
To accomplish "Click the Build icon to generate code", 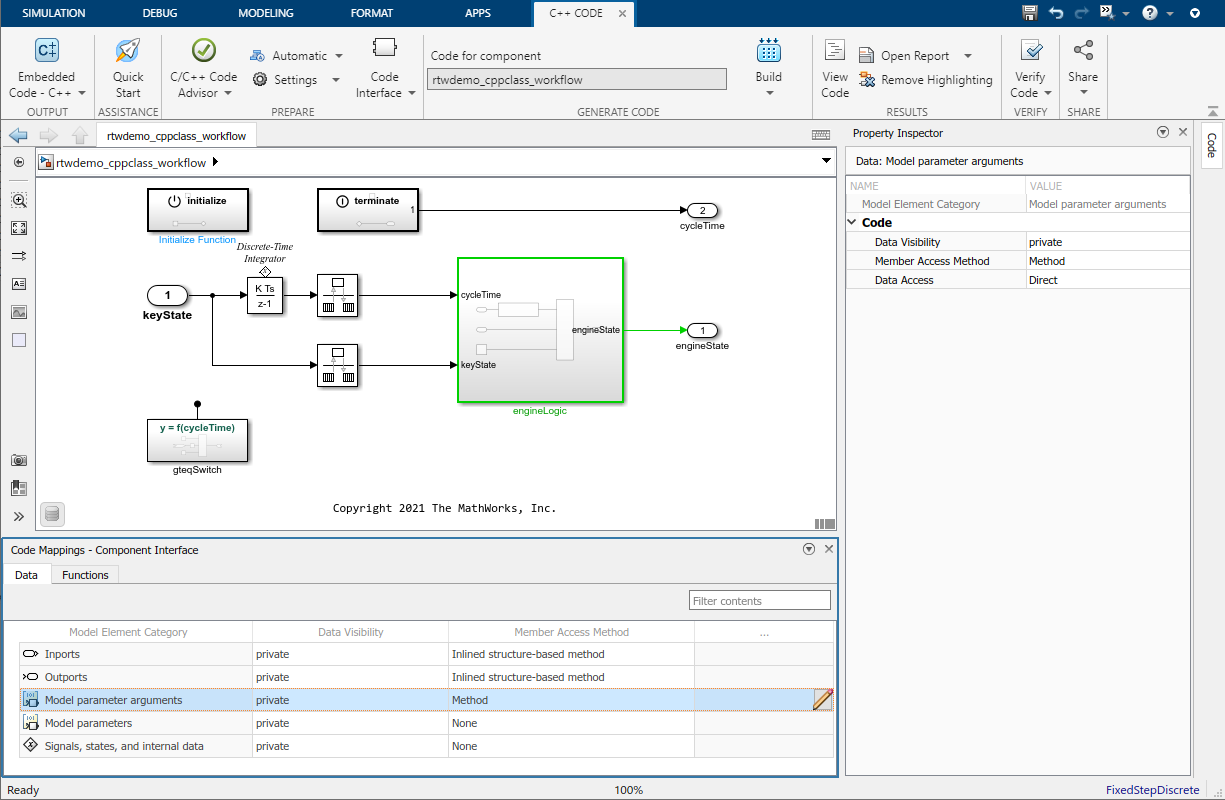I will pyautogui.click(x=768, y=60).
